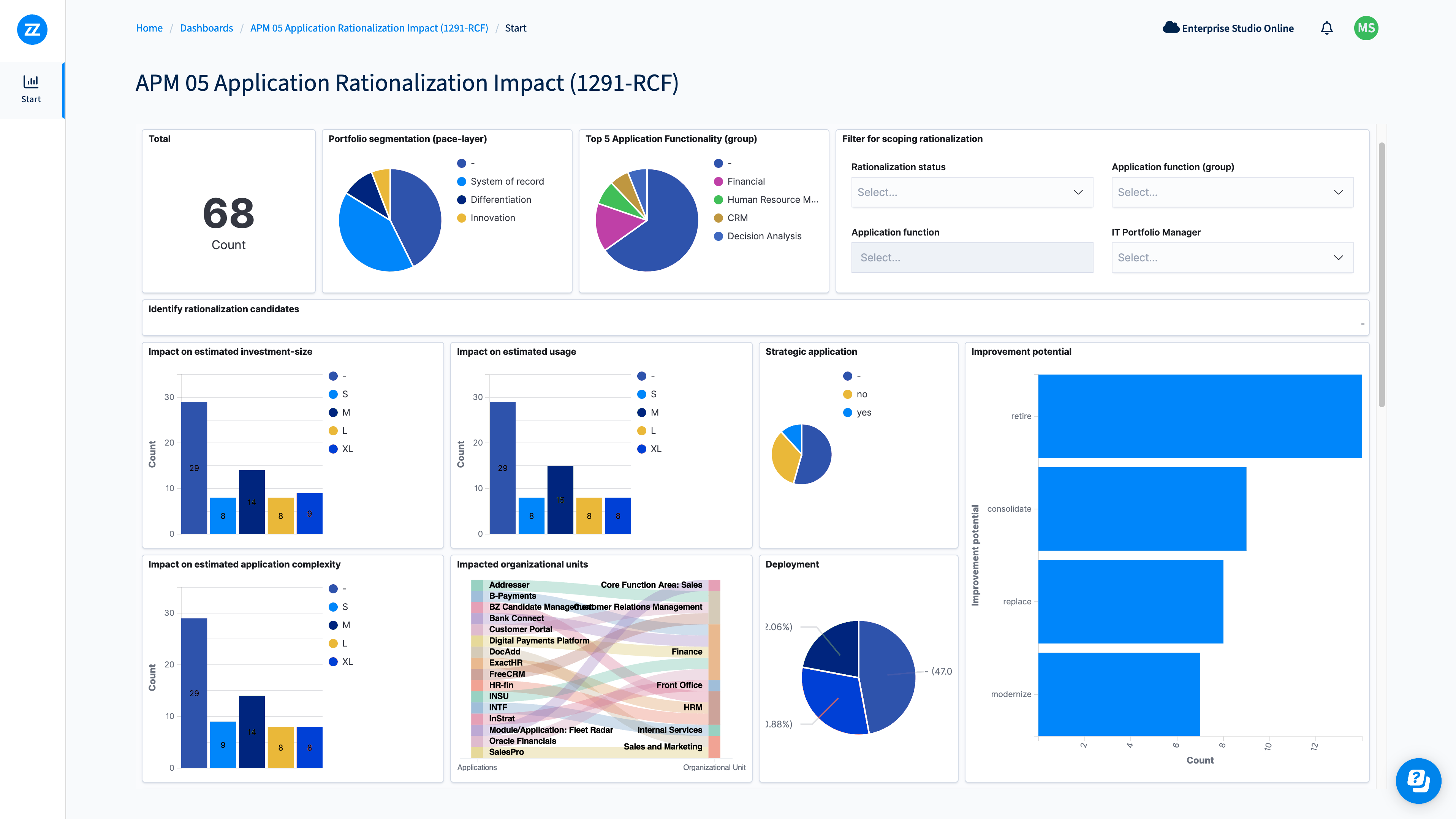Click the Innovation yellow legend dot
This screenshot has width=1456, height=819.
[x=461, y=218]
